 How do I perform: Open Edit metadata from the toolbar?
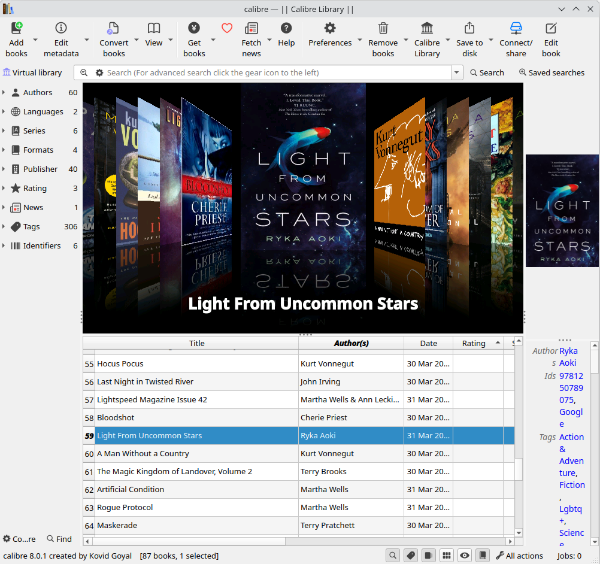click(61, 29)
